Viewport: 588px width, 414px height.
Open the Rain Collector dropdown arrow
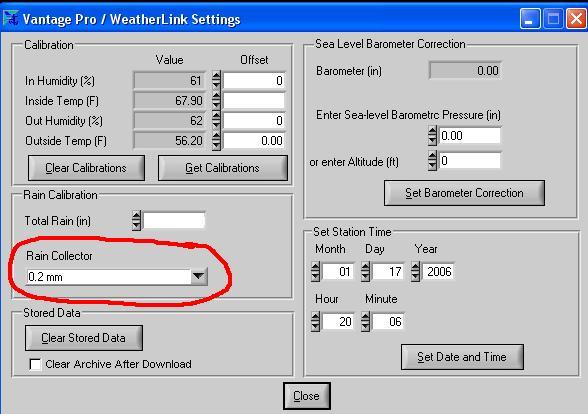198,277
